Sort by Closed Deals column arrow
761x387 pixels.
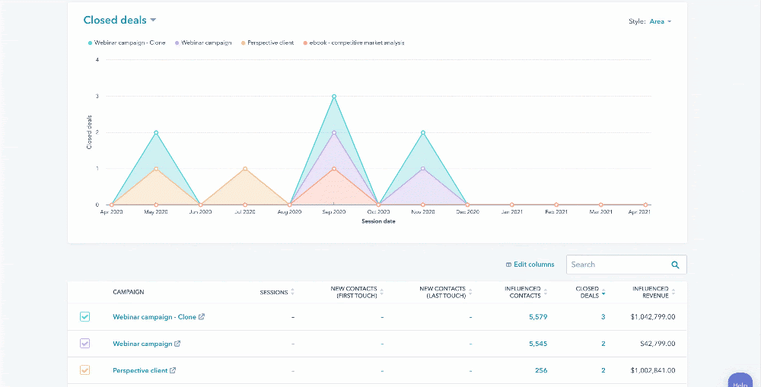tap(603, 292)
